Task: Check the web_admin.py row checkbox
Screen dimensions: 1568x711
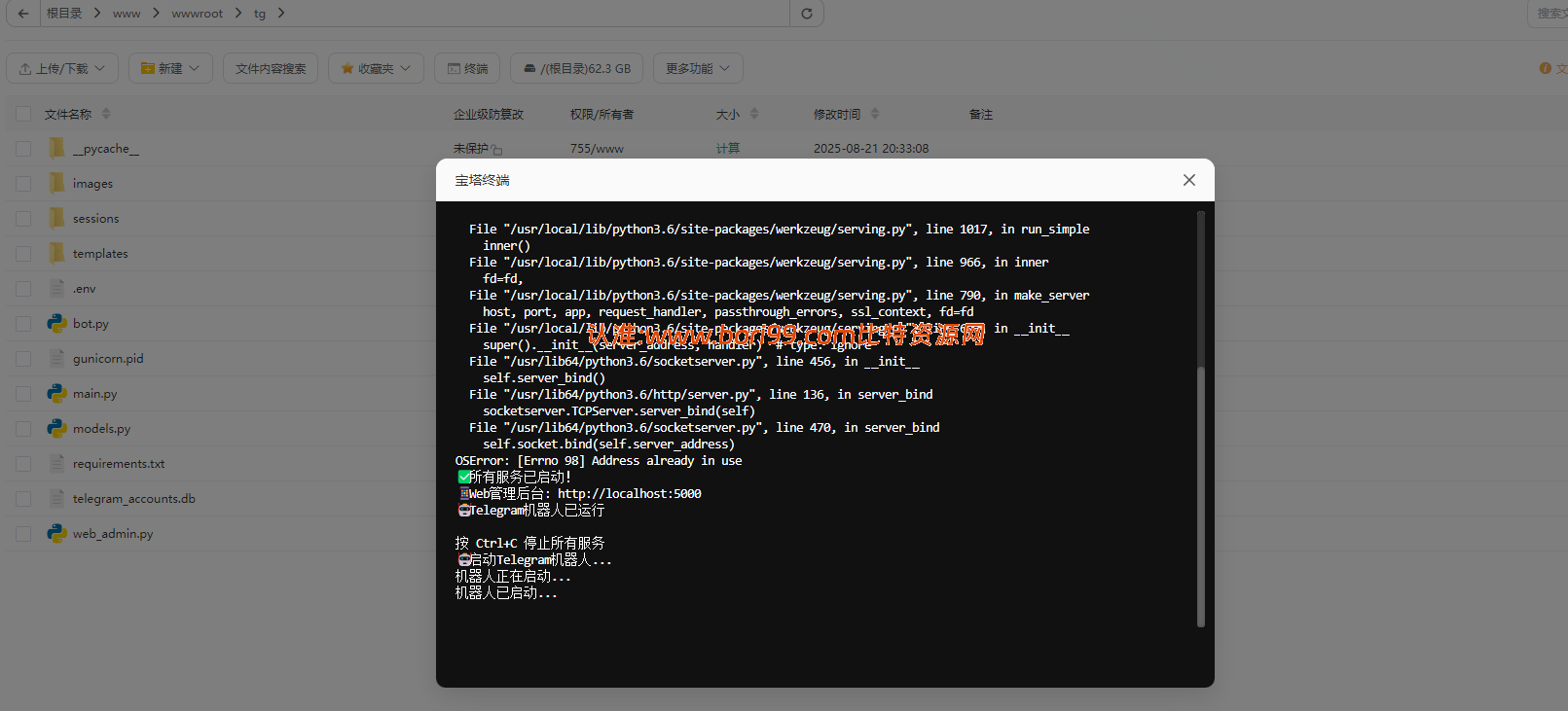Action: 23,534
